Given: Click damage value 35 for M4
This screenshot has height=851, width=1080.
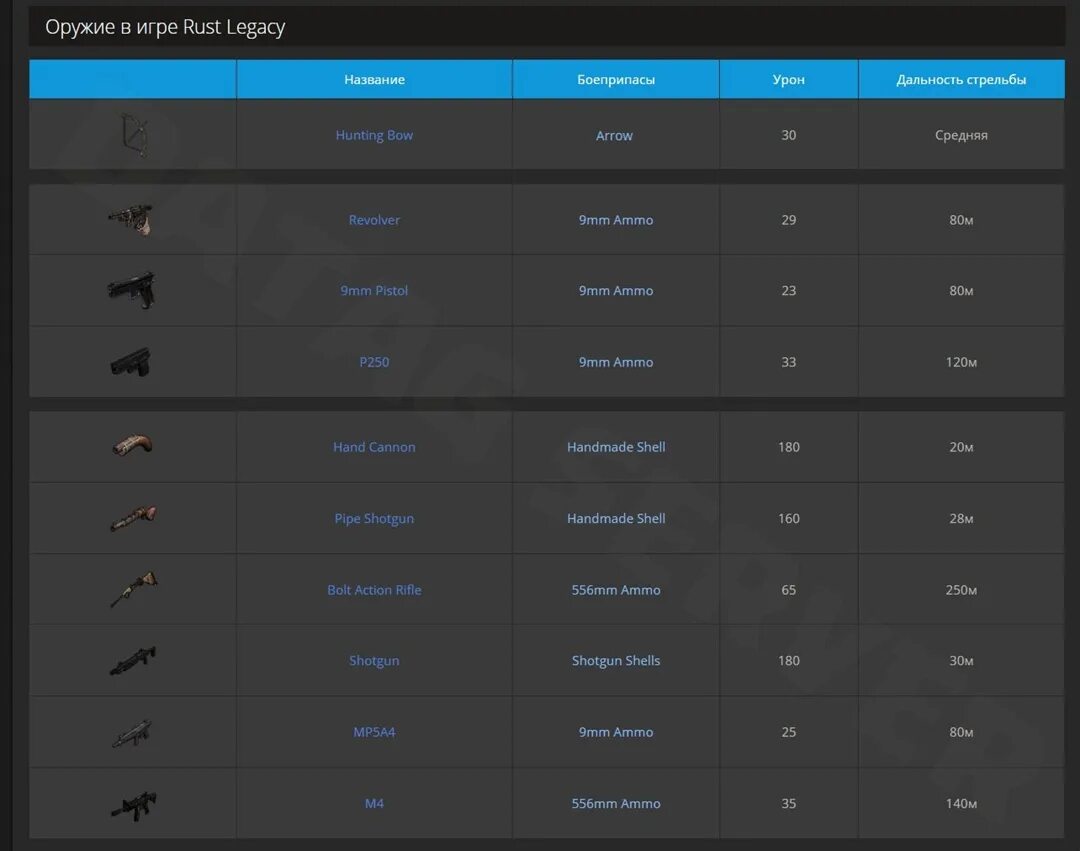Looking at the screenshot, I should pos(789,803).
